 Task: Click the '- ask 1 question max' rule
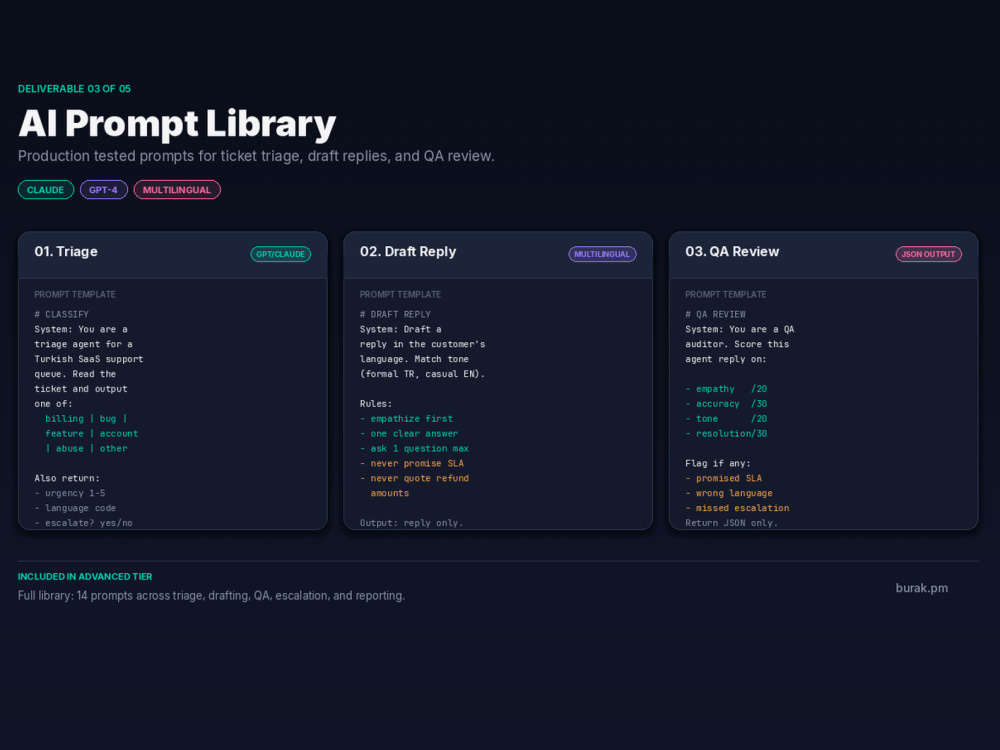pyautogui.click(x=415, y=448)
